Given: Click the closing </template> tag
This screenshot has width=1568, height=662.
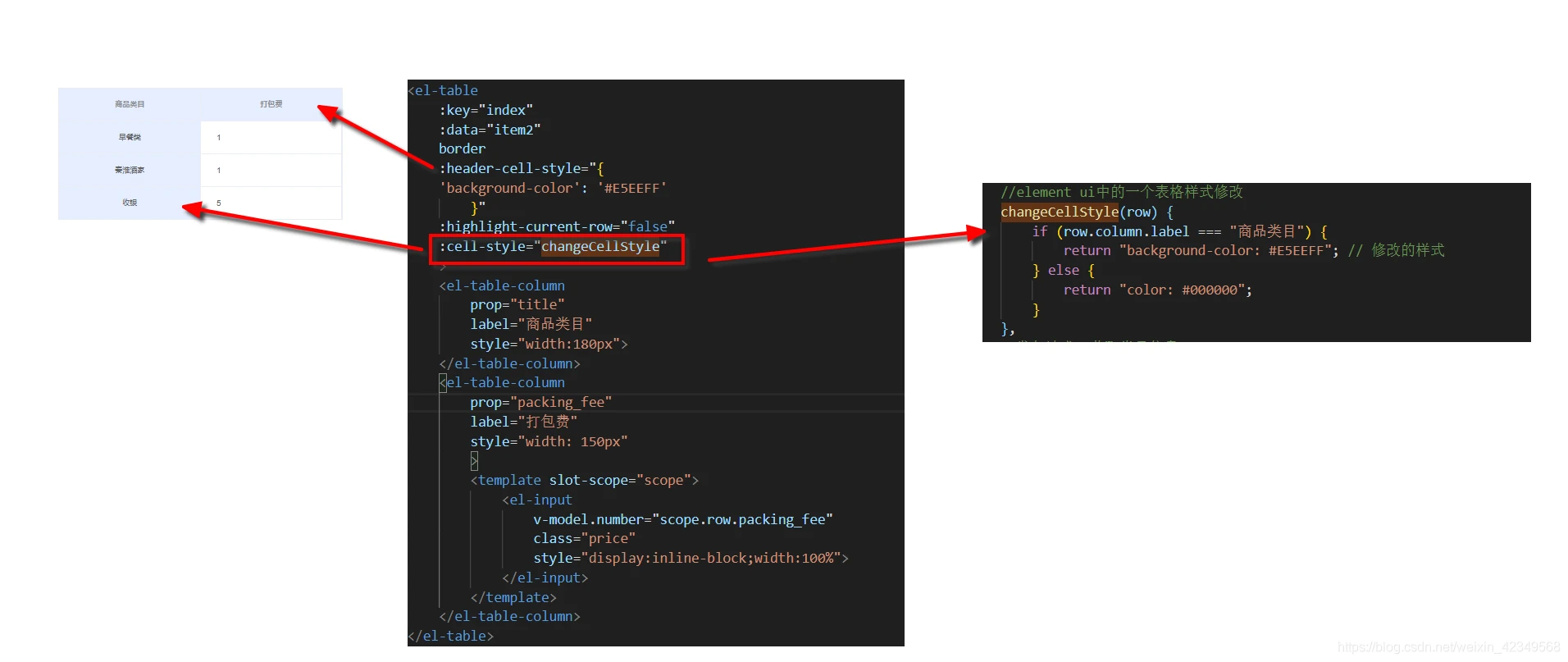Looking at the screenshot, I should [x=513, y=597].
